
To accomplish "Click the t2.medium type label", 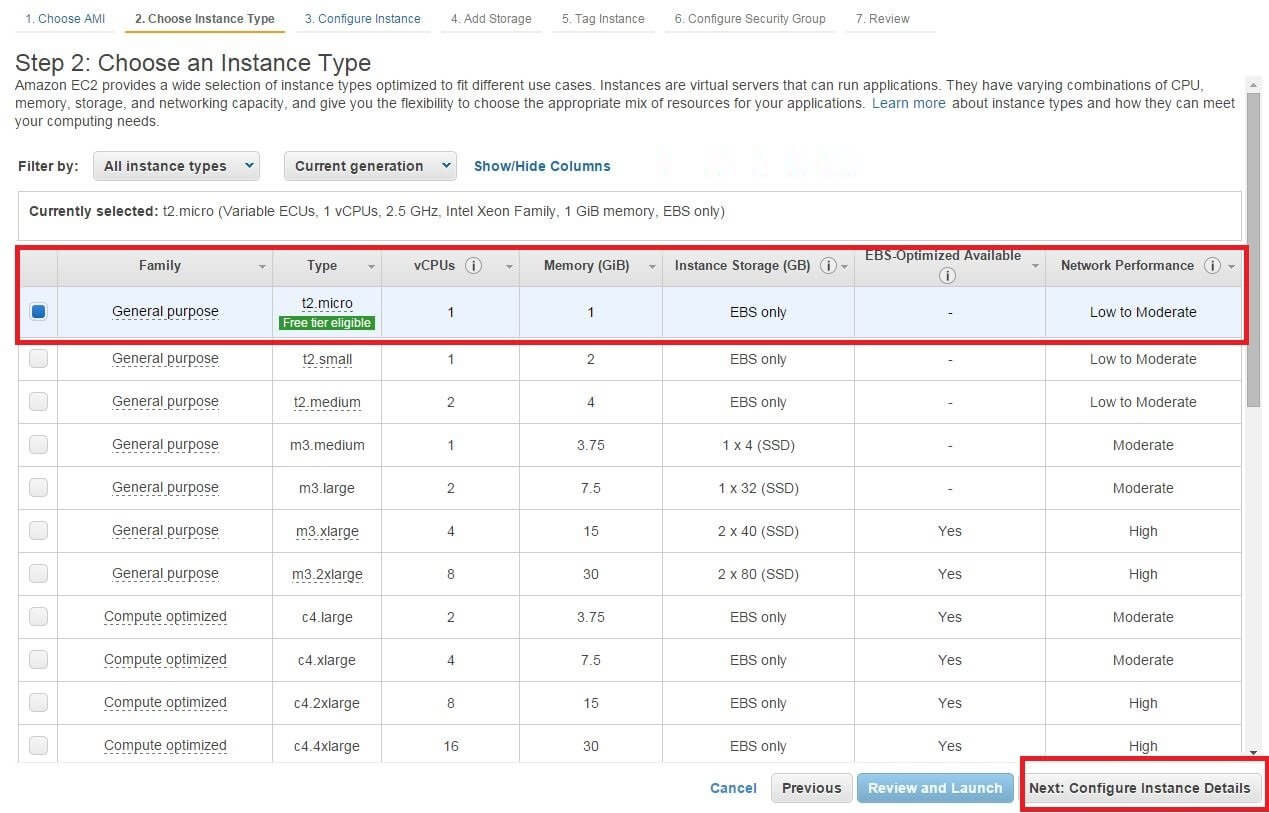I will tap(327, 402).
